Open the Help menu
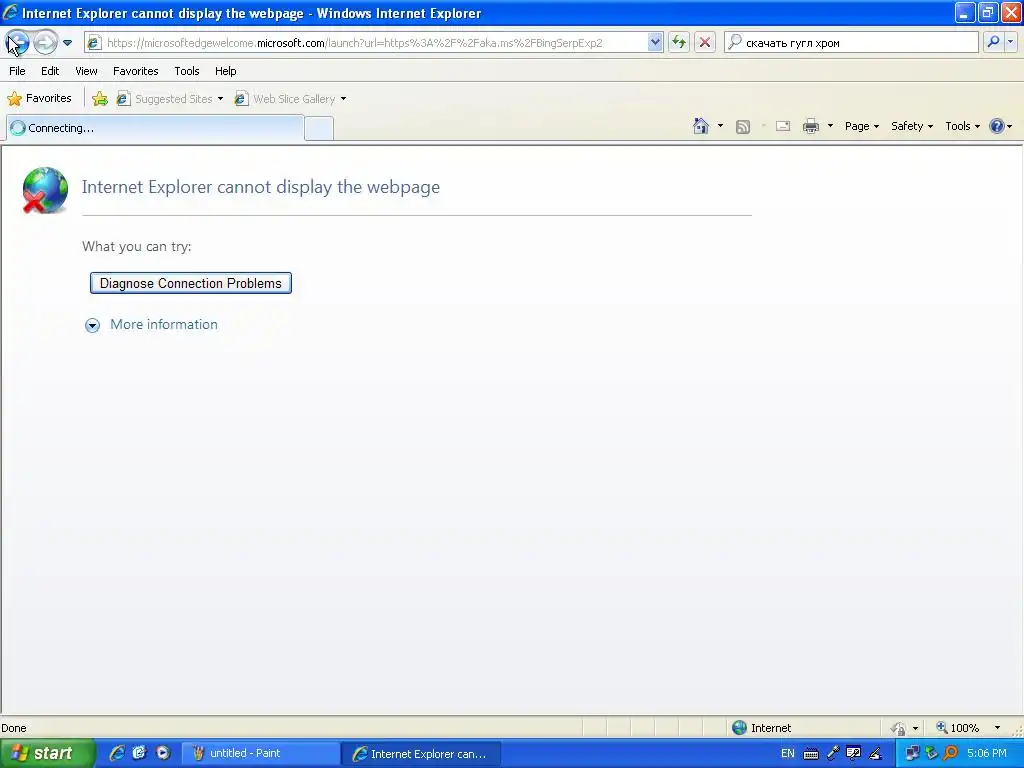Image resolution: width=1024 pixels, height=768 pixels. tap(225, 71)
